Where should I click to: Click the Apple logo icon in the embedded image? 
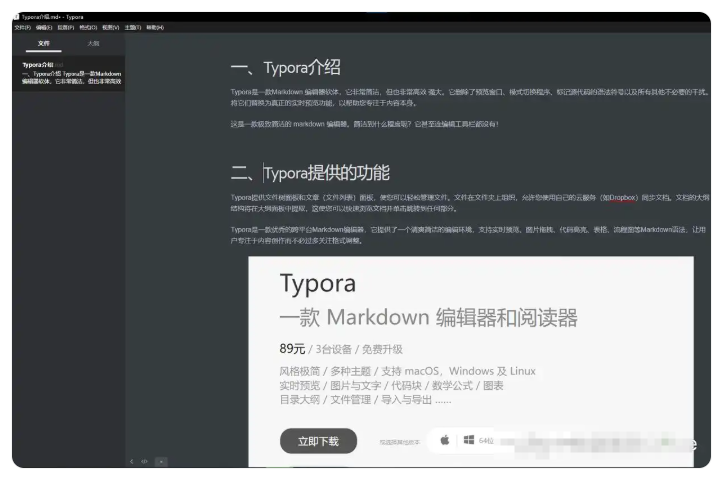point(445,440)
